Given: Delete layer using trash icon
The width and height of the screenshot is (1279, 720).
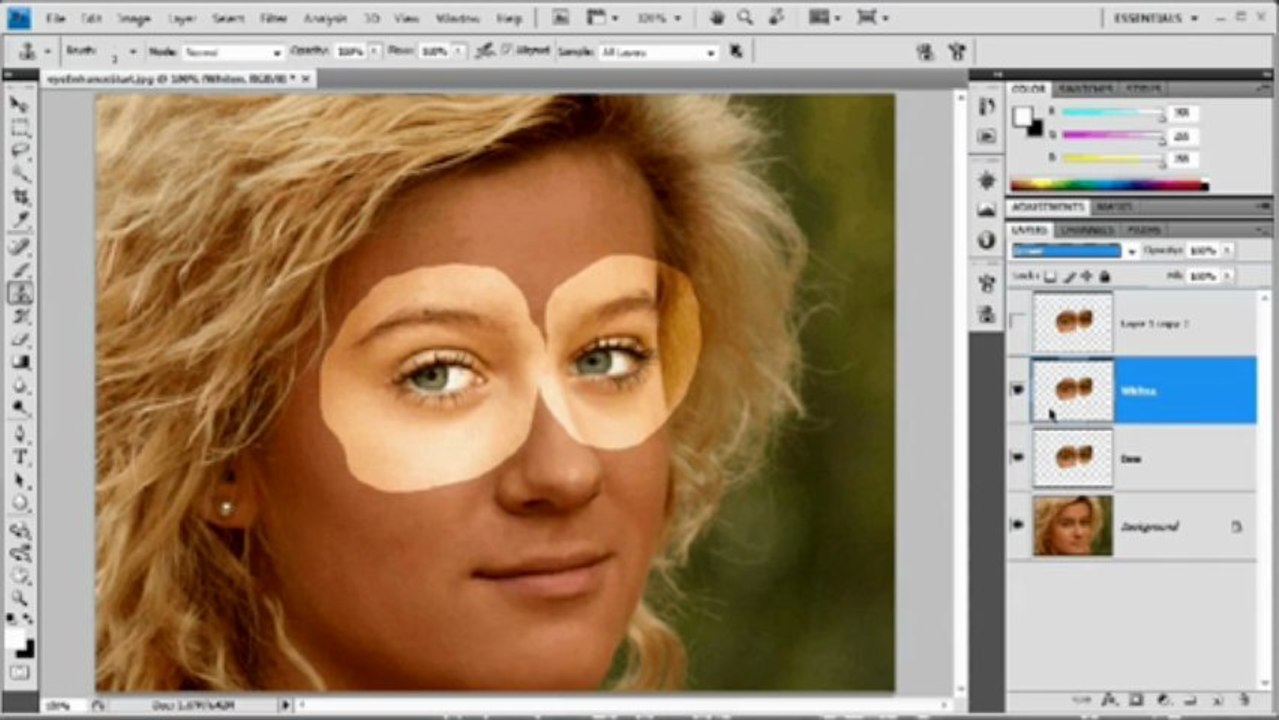Looking at the screenshot, I should [1243, 700].
